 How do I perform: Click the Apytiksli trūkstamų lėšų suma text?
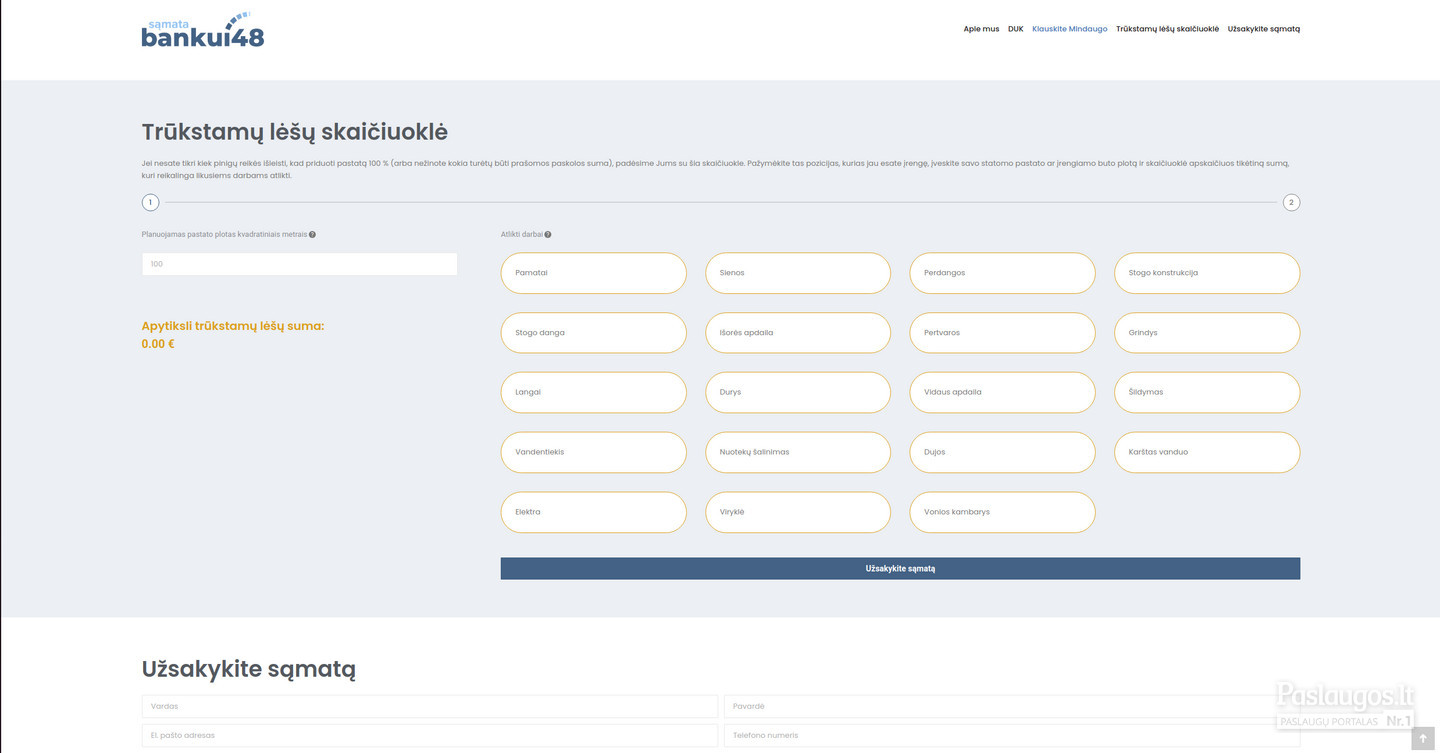point(233,326)
